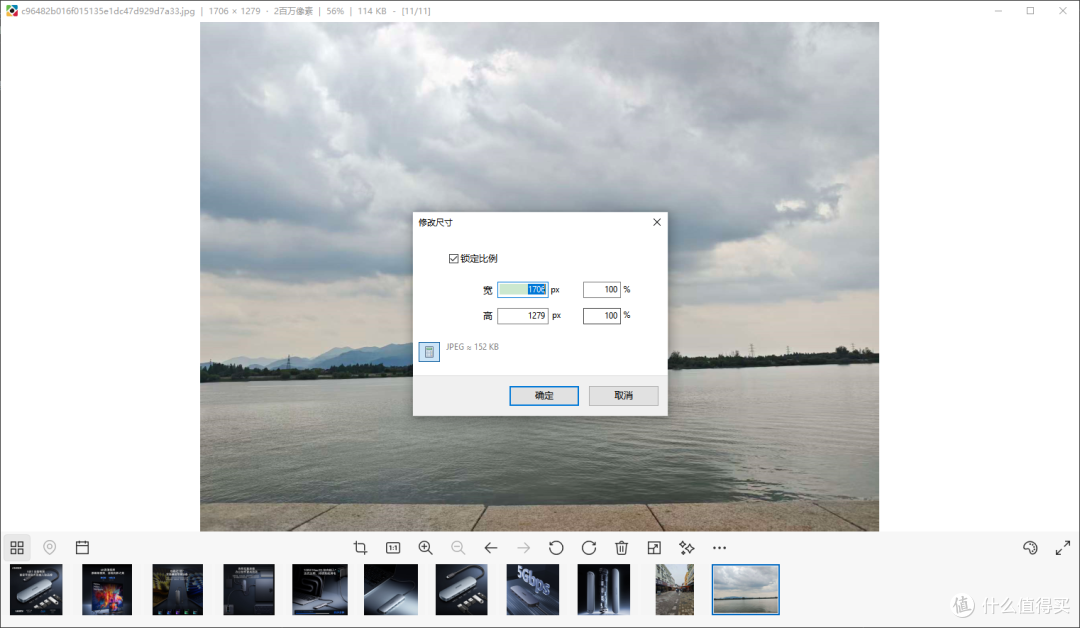
Task: Zoom in with the magnifier plus icon
Action: coord(426,547)
